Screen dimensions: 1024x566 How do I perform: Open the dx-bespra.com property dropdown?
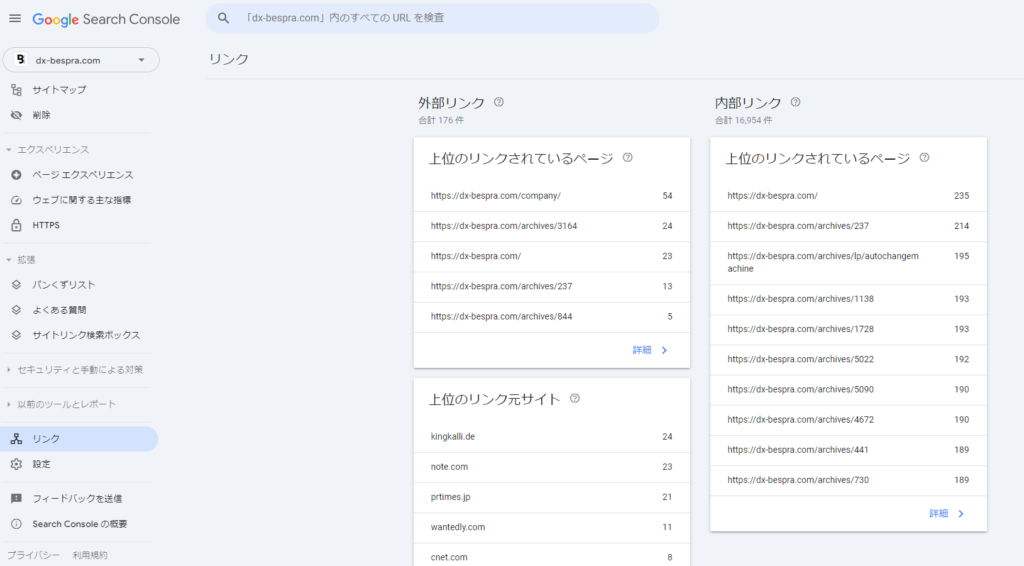(81, 60)
